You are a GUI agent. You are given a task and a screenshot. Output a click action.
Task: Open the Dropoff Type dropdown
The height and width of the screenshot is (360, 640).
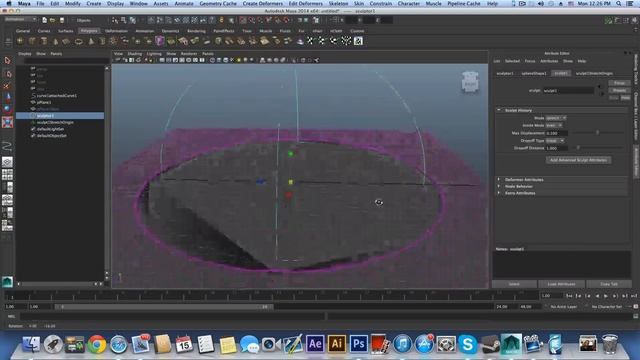coord(555,140)
